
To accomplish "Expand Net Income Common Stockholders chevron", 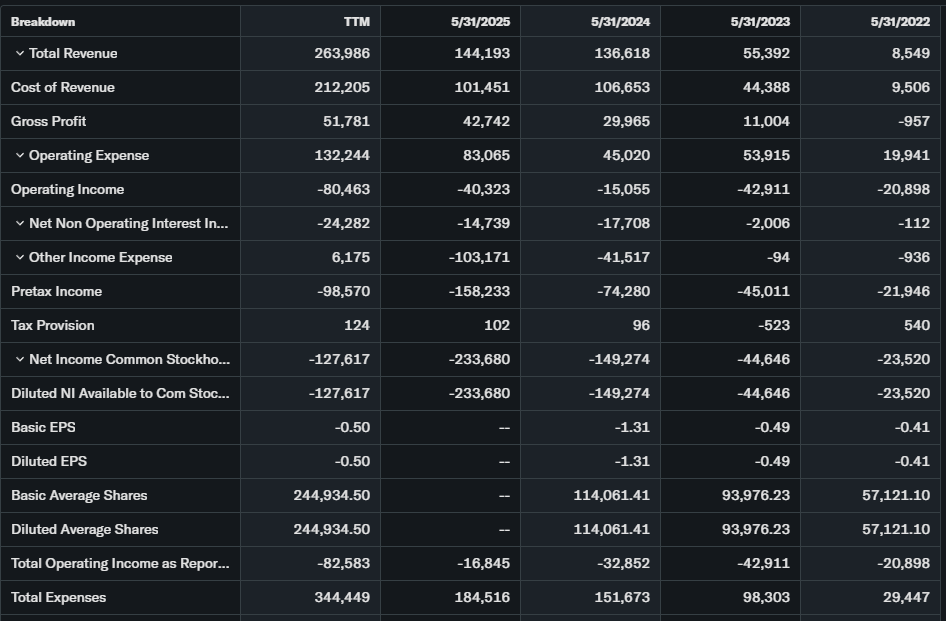I will (x=19, y=360).
